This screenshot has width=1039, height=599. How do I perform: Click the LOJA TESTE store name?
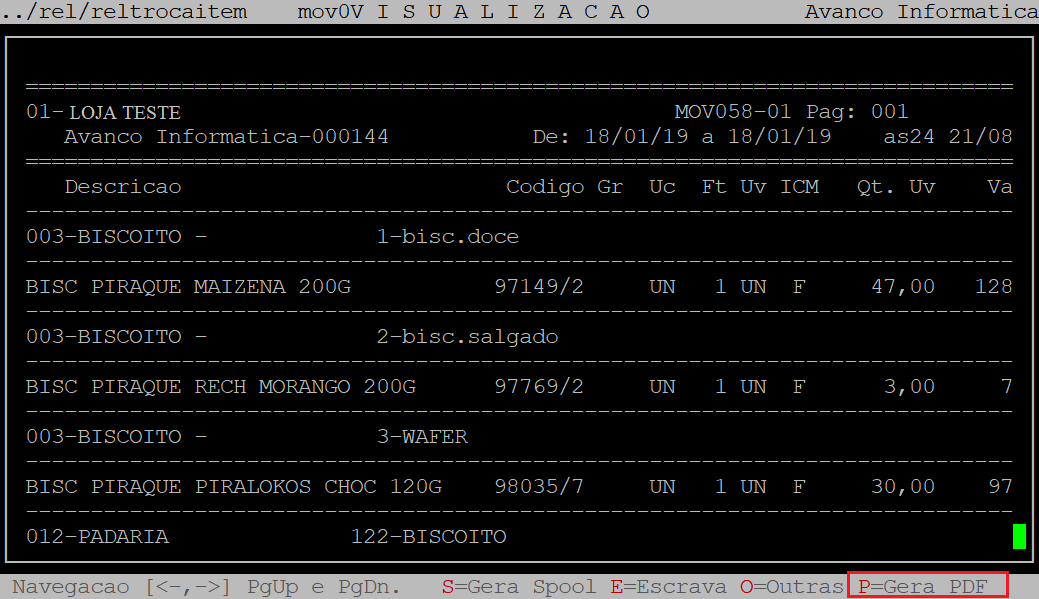125,113
